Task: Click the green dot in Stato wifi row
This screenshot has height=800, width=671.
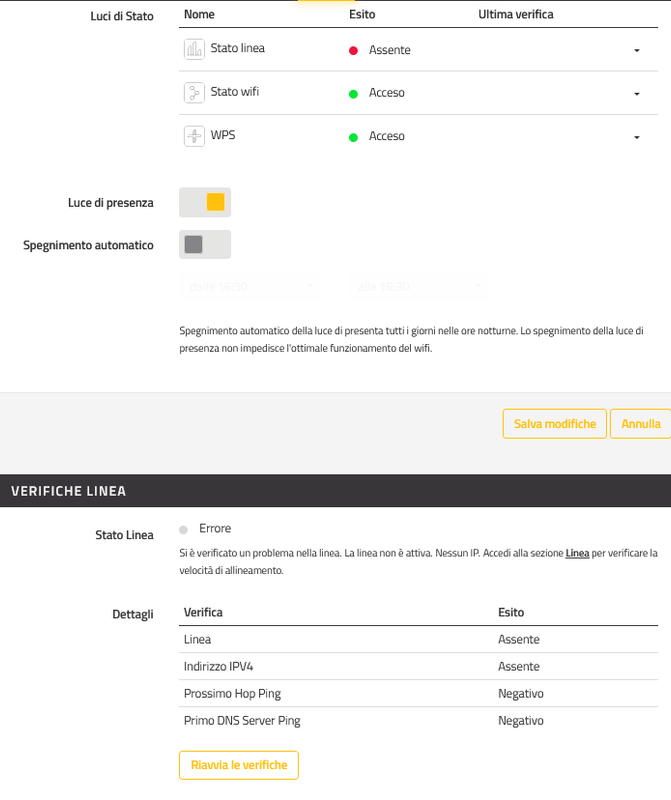Action: click(x=353, y=93)
